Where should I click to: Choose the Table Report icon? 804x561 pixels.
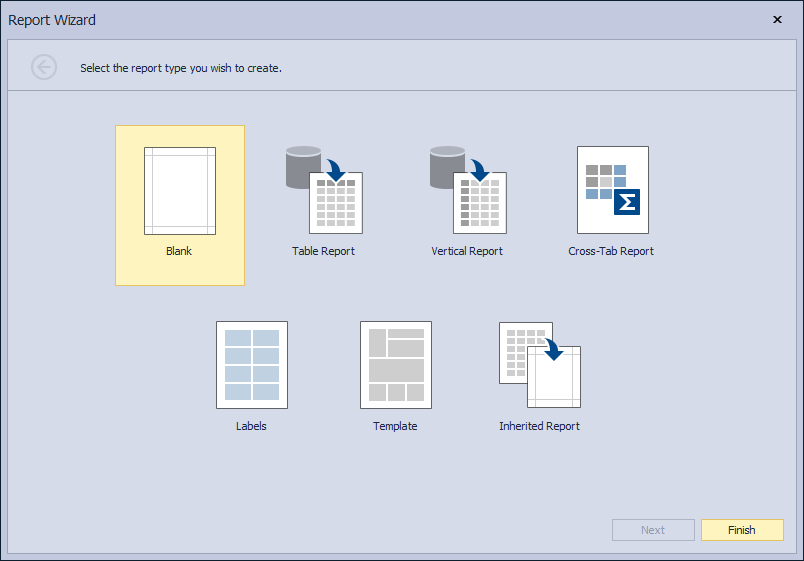(324, 190)
